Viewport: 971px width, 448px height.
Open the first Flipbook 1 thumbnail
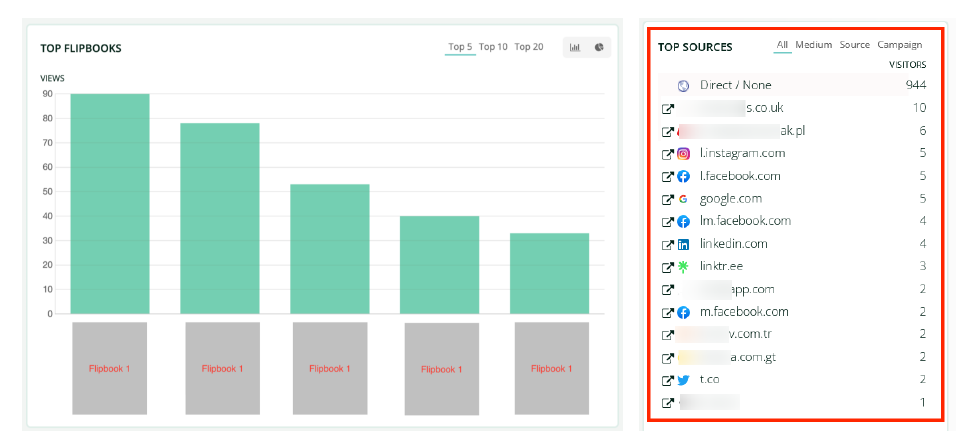coord(110,368)
